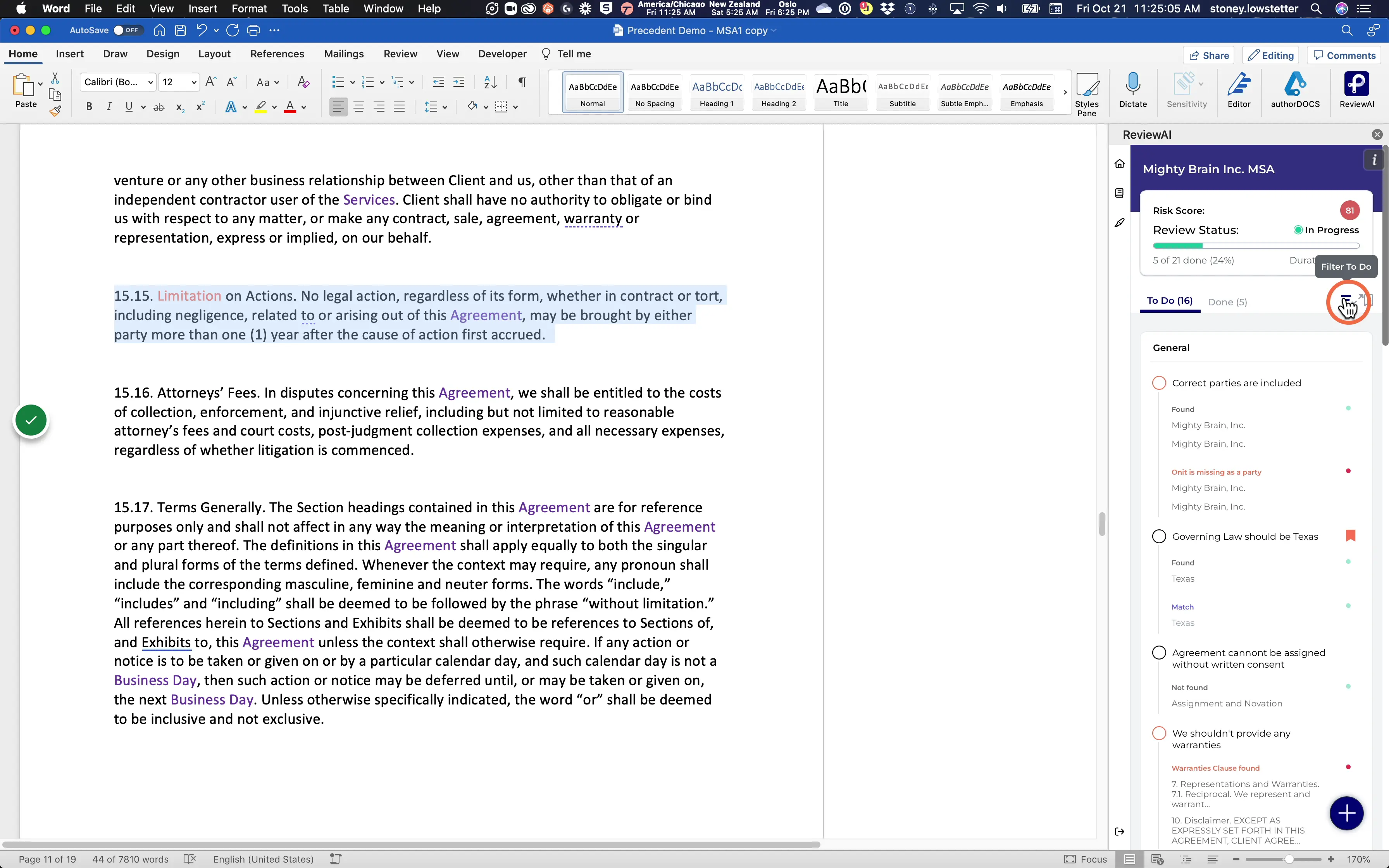The height and width of the screenshot is (868, 1389).
Task: Mark 'Correct parties are included' as done
Action: (1159, 383)
